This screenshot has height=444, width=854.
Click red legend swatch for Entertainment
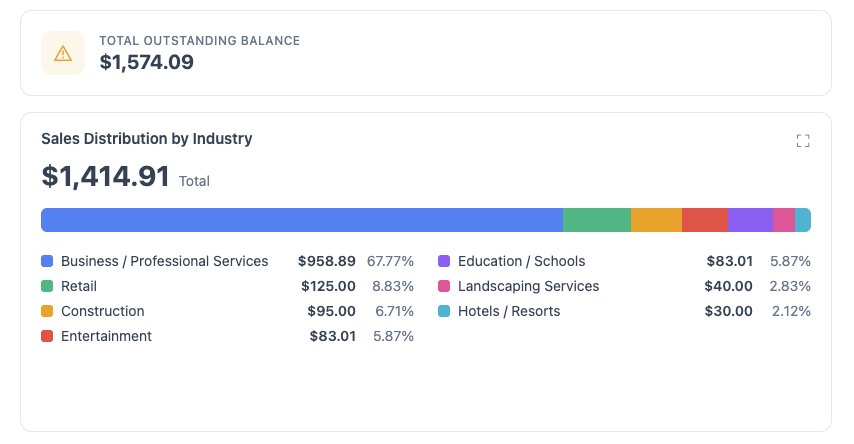[47, 336]
